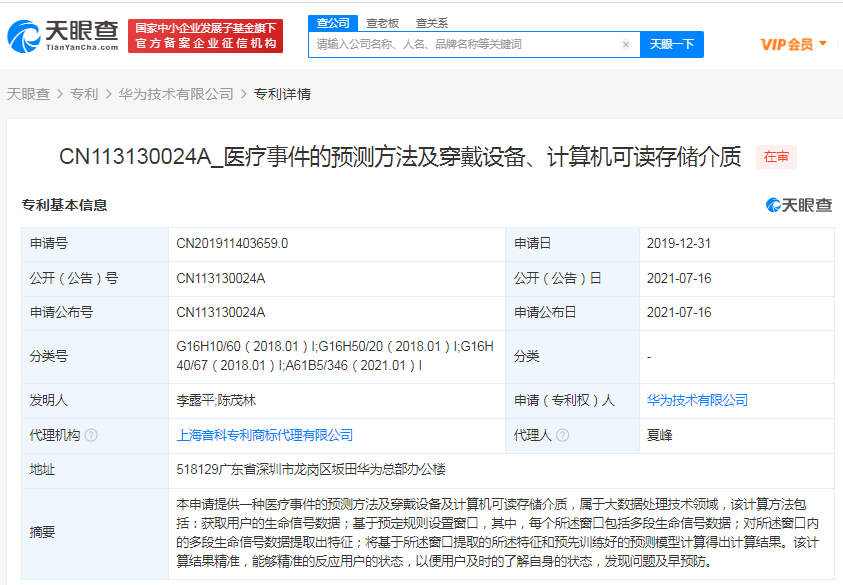This screenshot has height=585, width=843.
Task: Select application number CN201911403659.0
Action: [232, 244]
